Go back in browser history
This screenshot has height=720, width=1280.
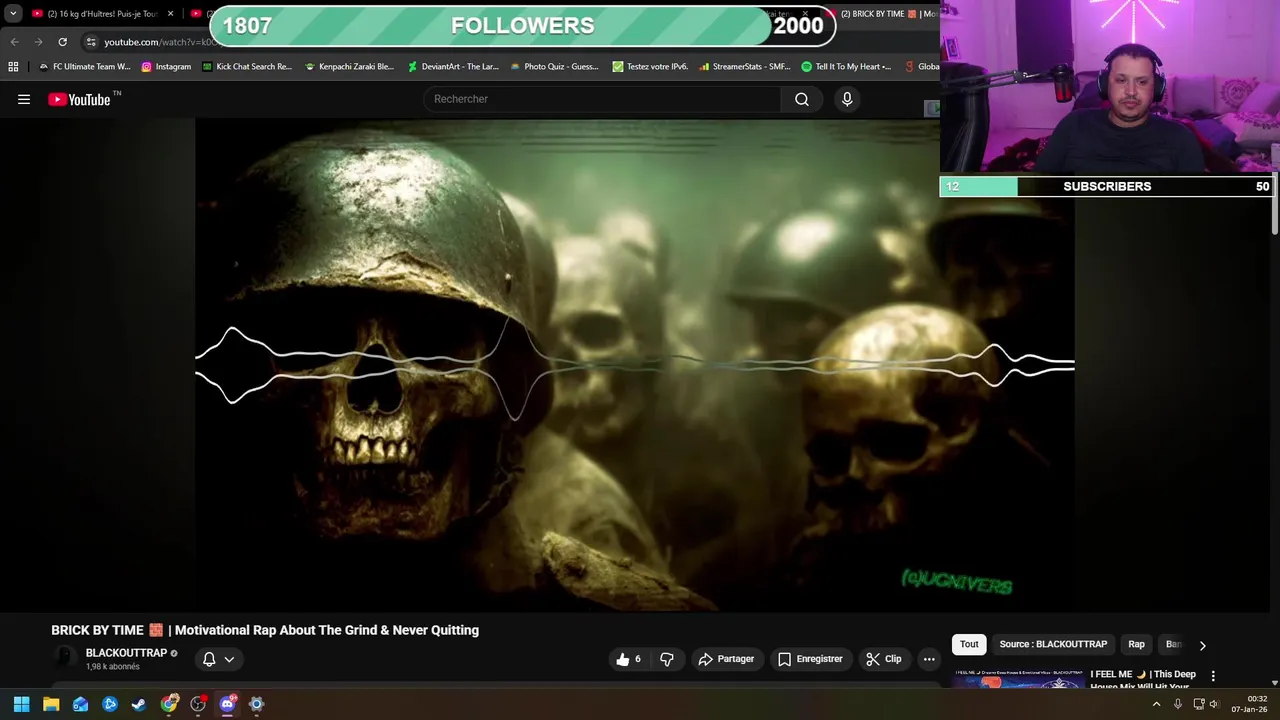tap(14, 42)
